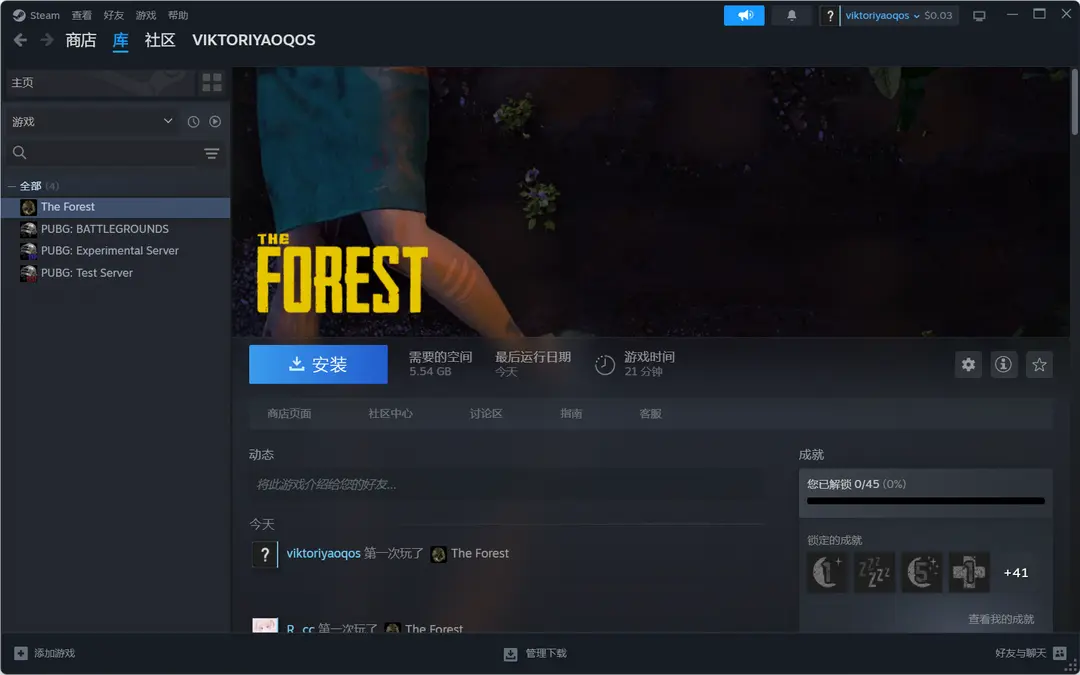1080x675 pixels.
Task: Select PUBG: Experimental Server in list
Action: [116, 251]
